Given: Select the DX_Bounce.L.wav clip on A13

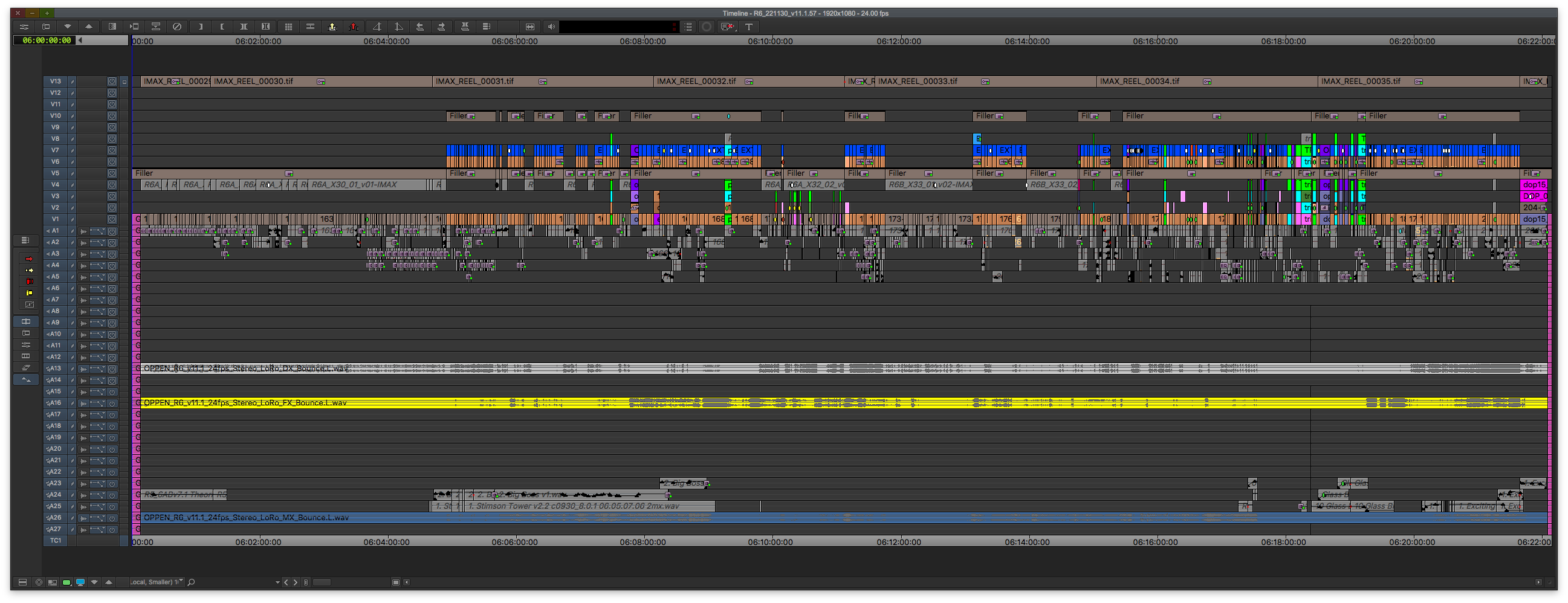Looking at the screenshot, I should [844, 369].
